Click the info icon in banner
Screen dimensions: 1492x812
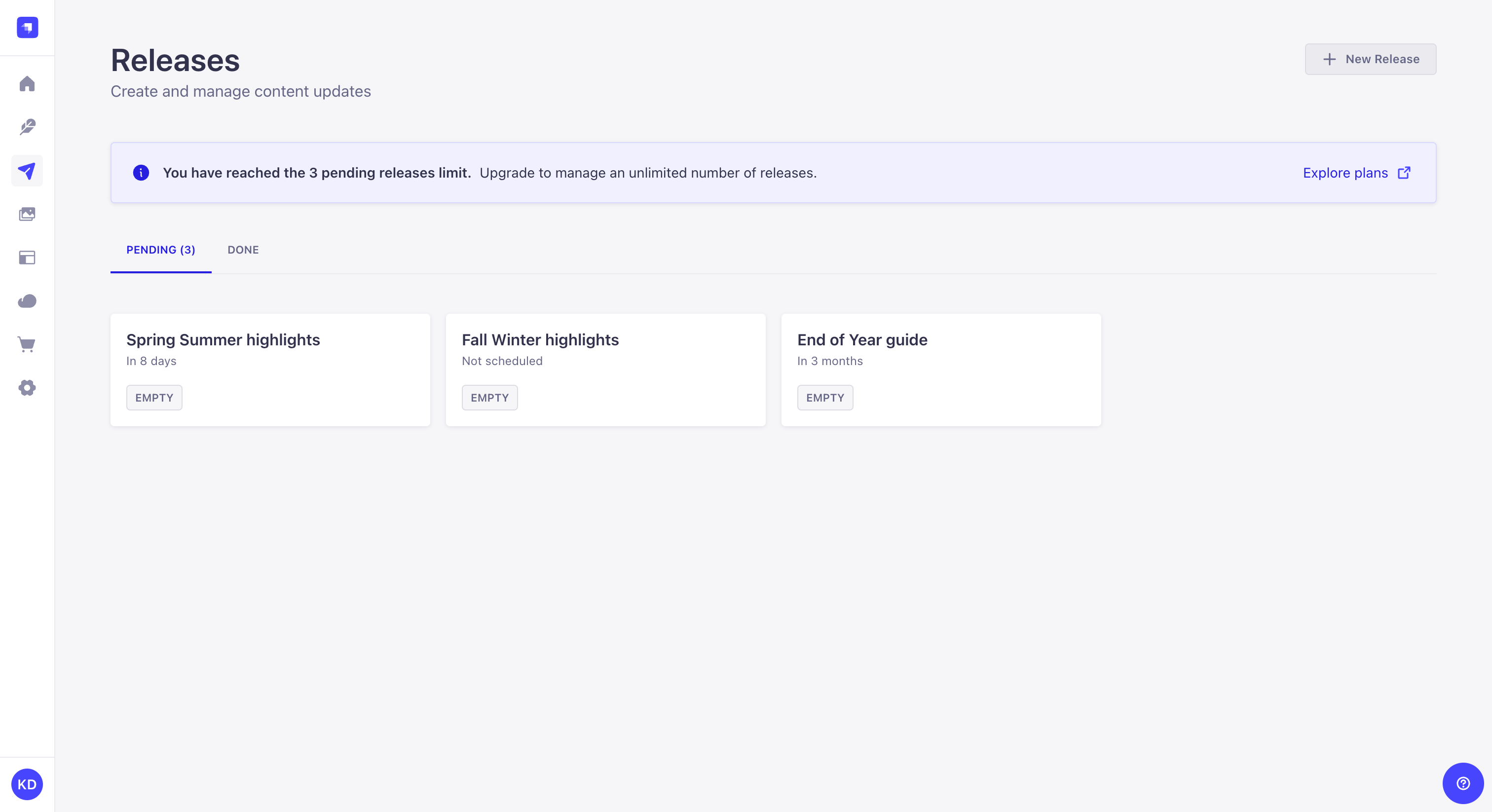click(x=141, y=173)
